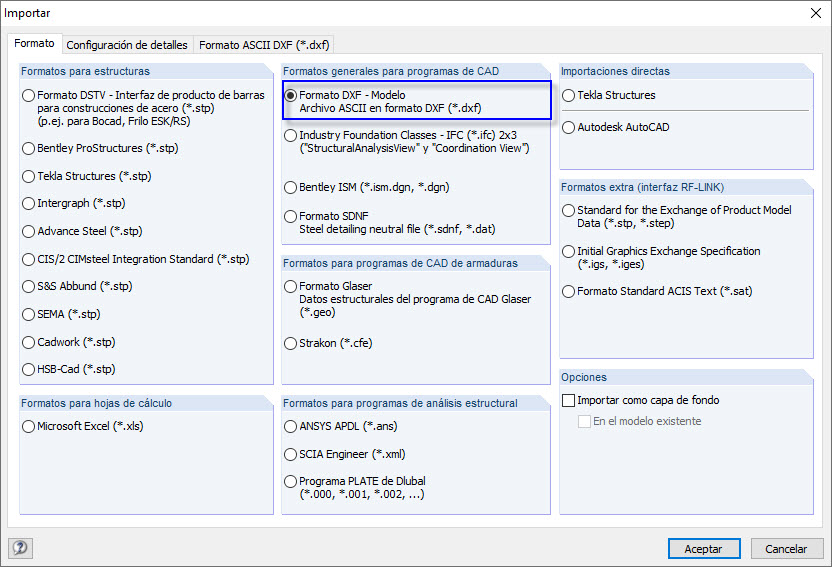This screenshot has height=567, width=832.
Task: Switch to Configuración de detalles tab
Action: (x=126, y=45)
